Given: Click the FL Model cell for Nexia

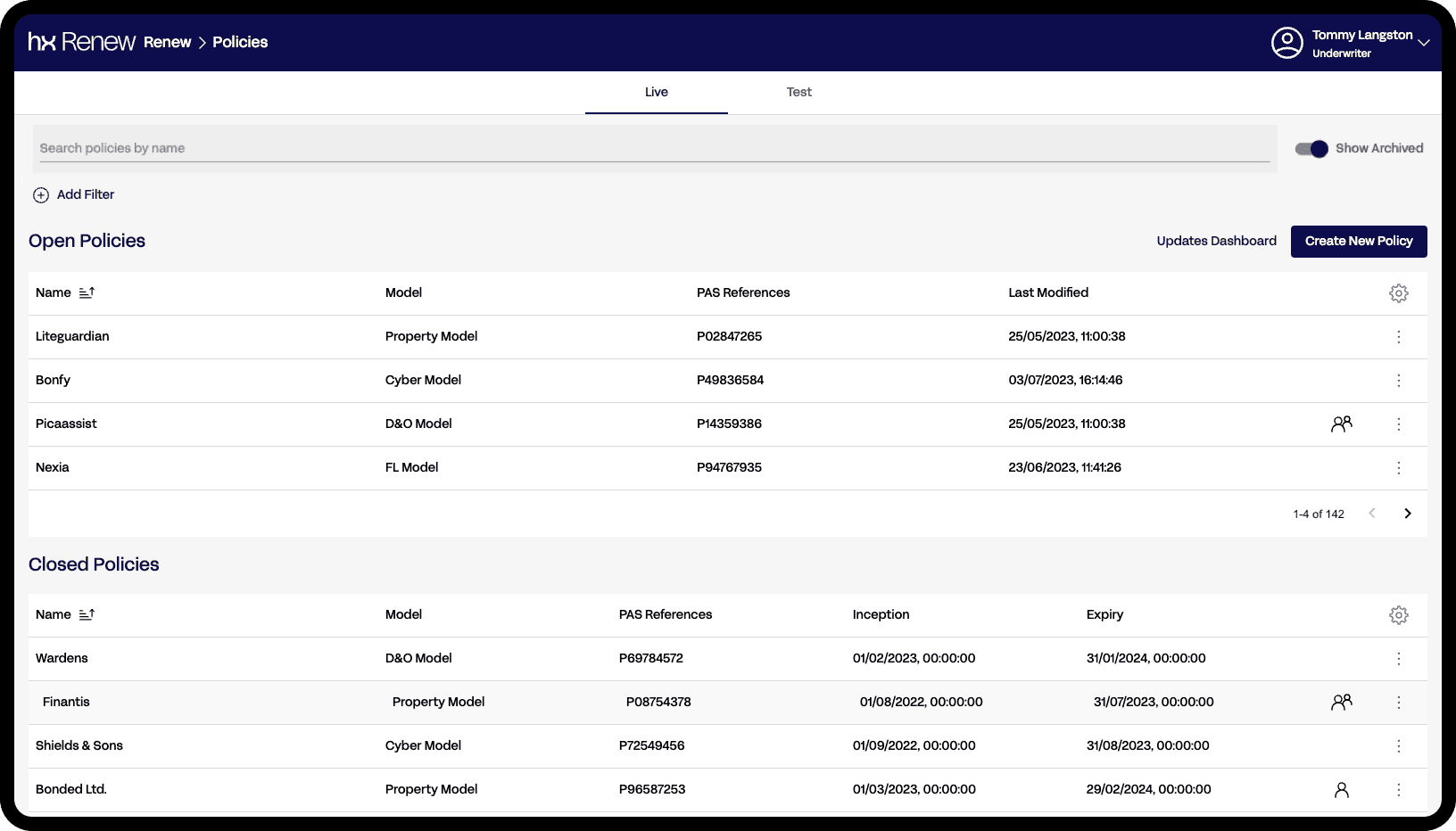Looking at the screenshot, I should click(x=411, y=467).
